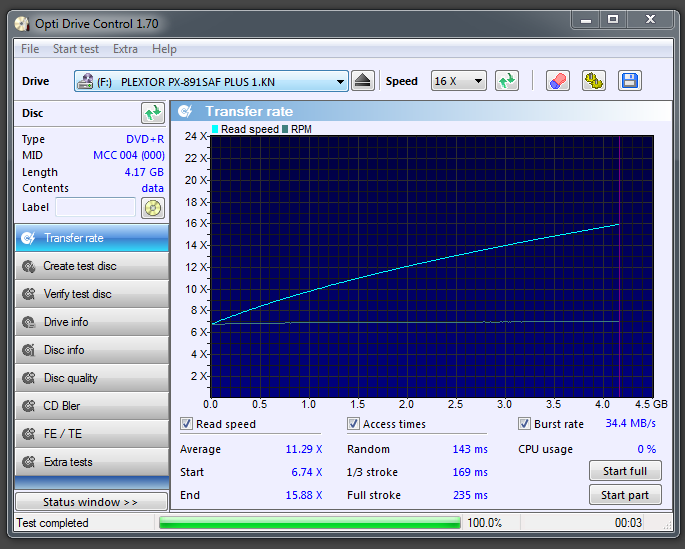
Task: Click the elapsed time 00:03
Action: 628,523
